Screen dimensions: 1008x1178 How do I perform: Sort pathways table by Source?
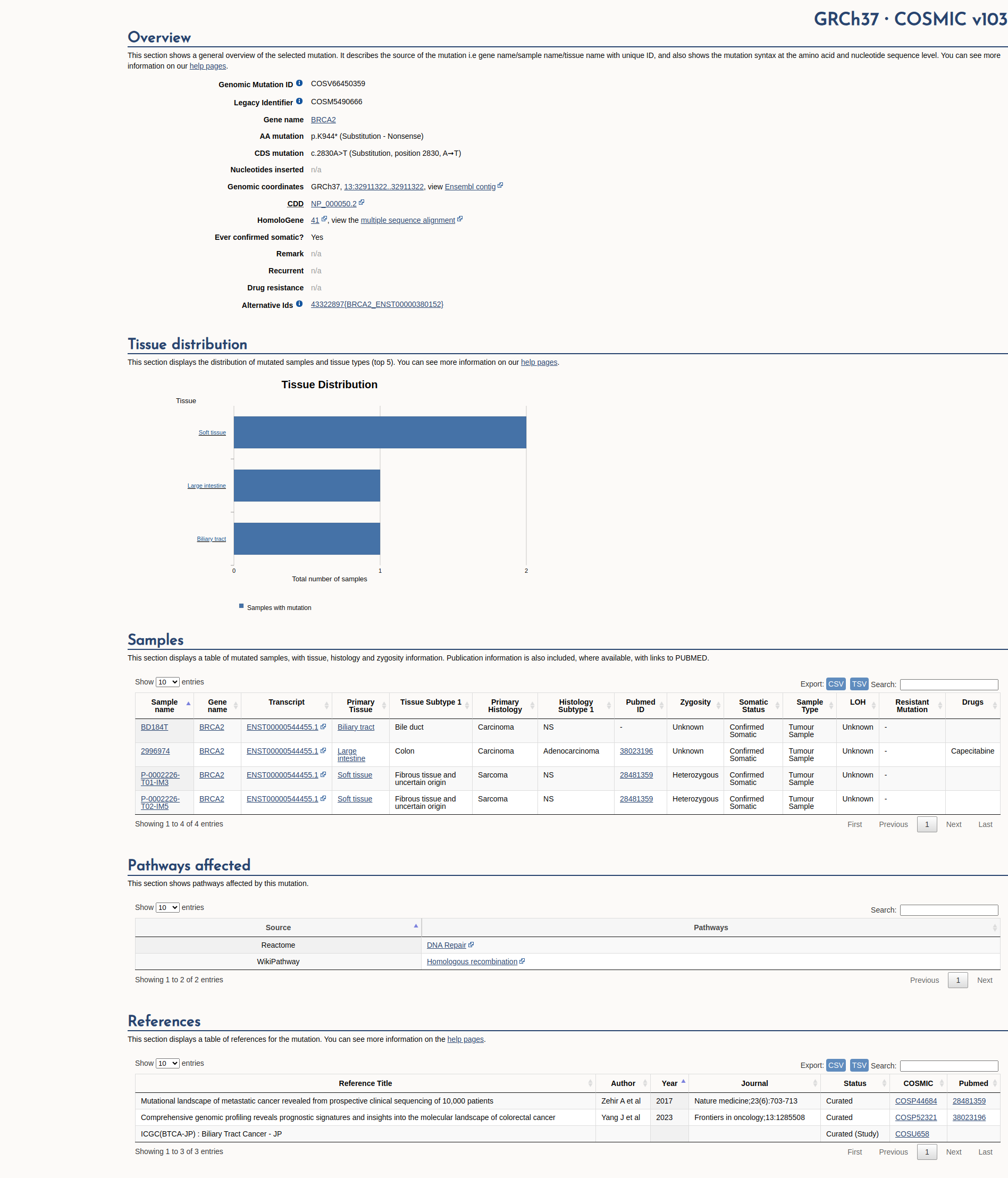(x=278, y=928)
